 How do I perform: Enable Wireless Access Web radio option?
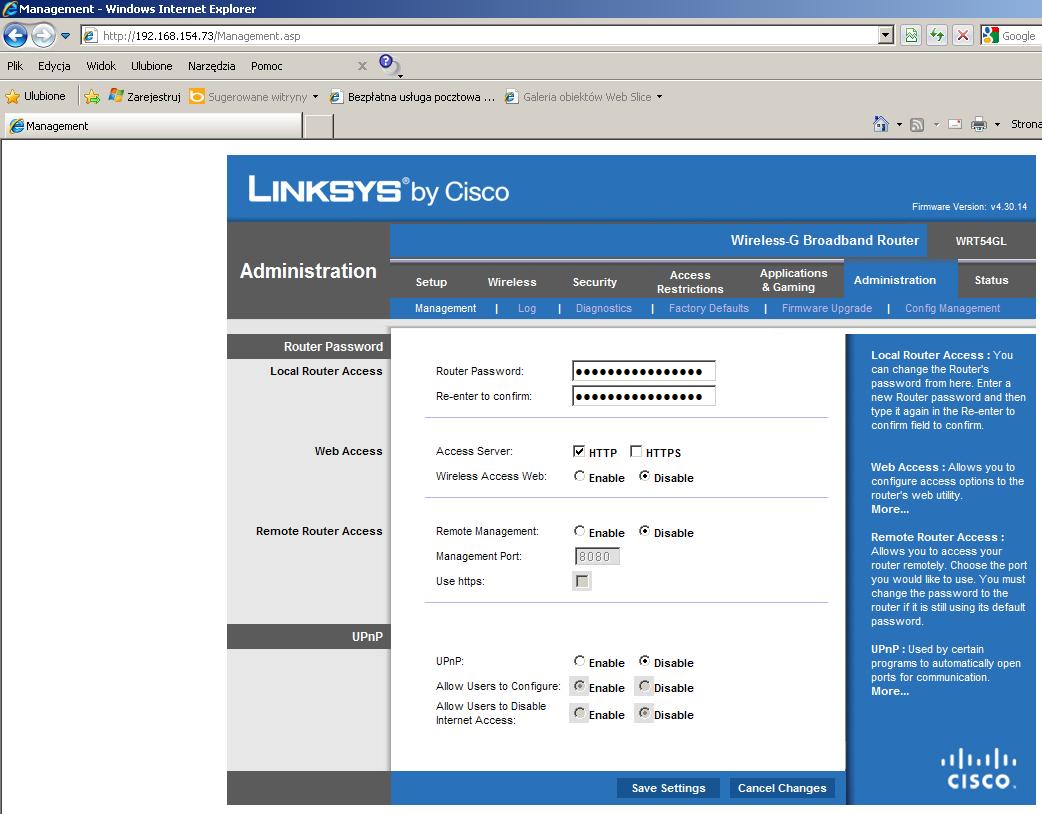click(579, 476)
